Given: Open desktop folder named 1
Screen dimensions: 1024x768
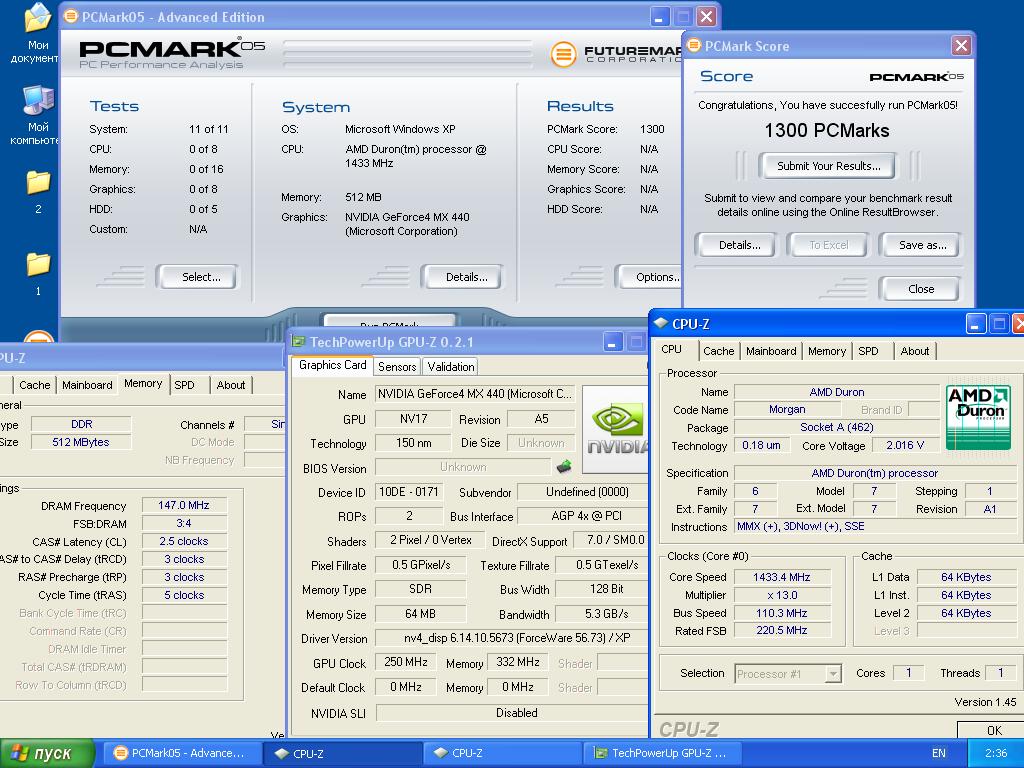Looking at the screenshot, I should [x=38, y=274].
